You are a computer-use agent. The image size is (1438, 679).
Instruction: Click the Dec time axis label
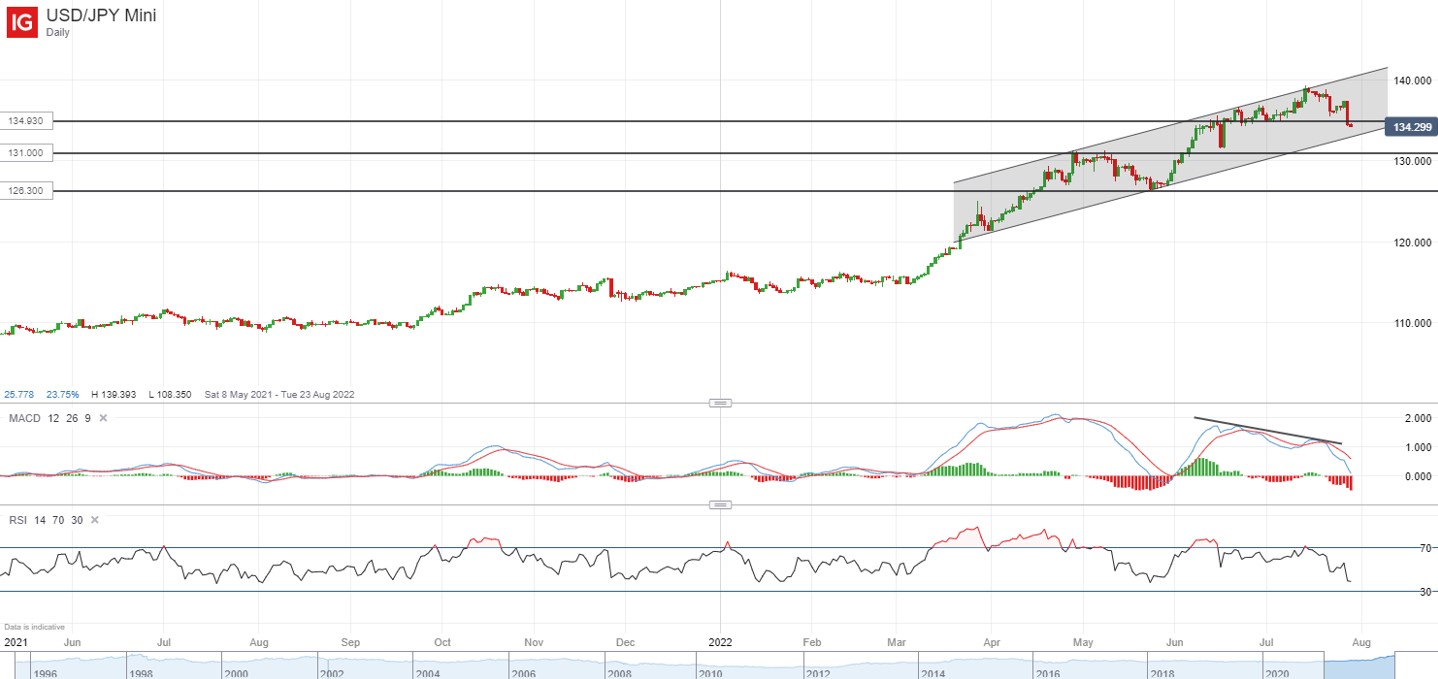click(x=625, y=641)
